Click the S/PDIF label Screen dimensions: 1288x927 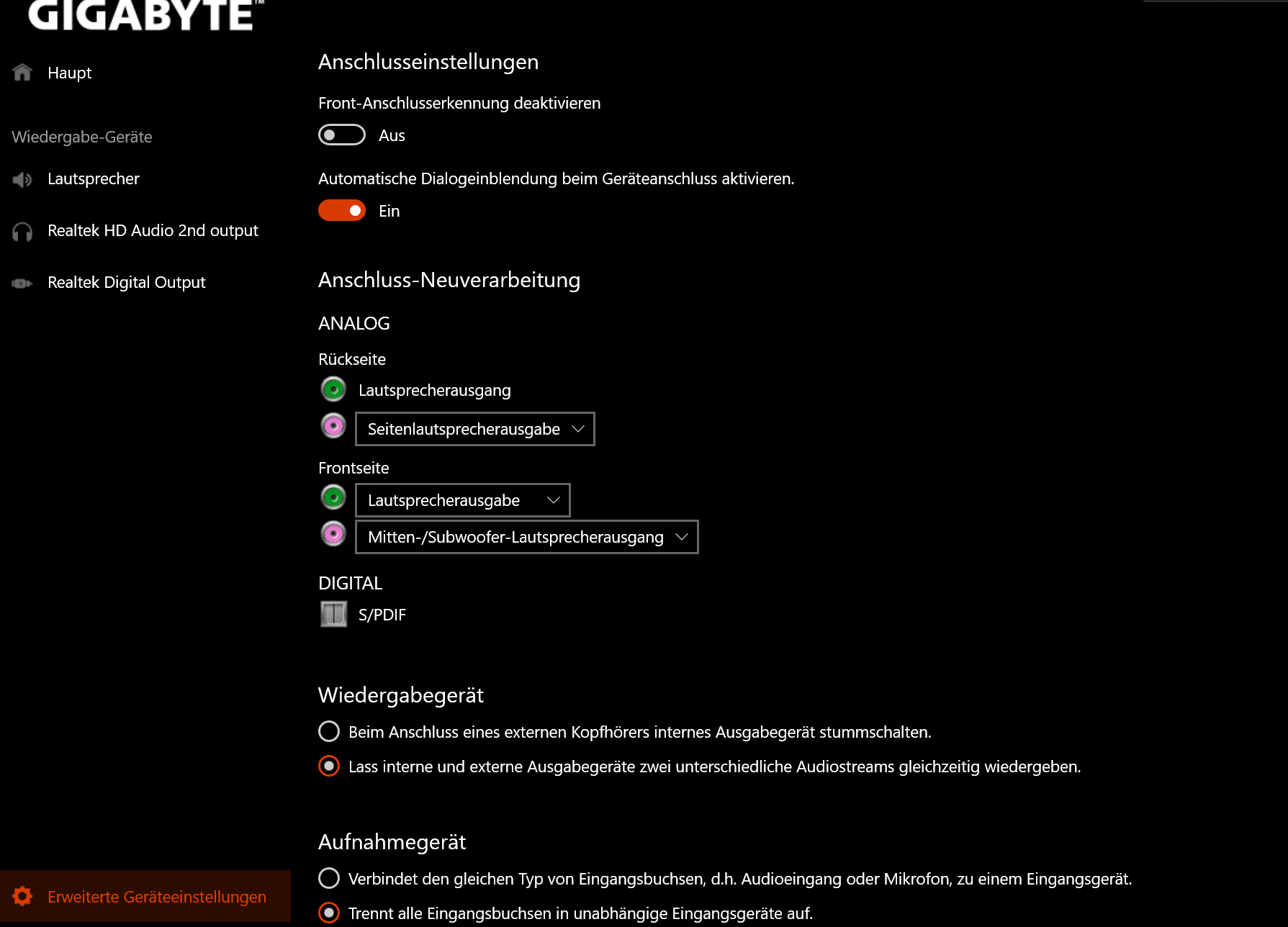point(382,615)
